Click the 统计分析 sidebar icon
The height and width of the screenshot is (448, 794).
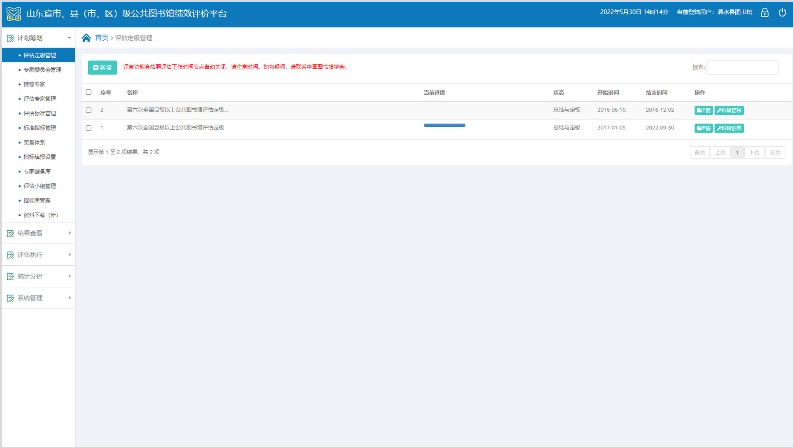pyautogui.click(x=10, y=276)
